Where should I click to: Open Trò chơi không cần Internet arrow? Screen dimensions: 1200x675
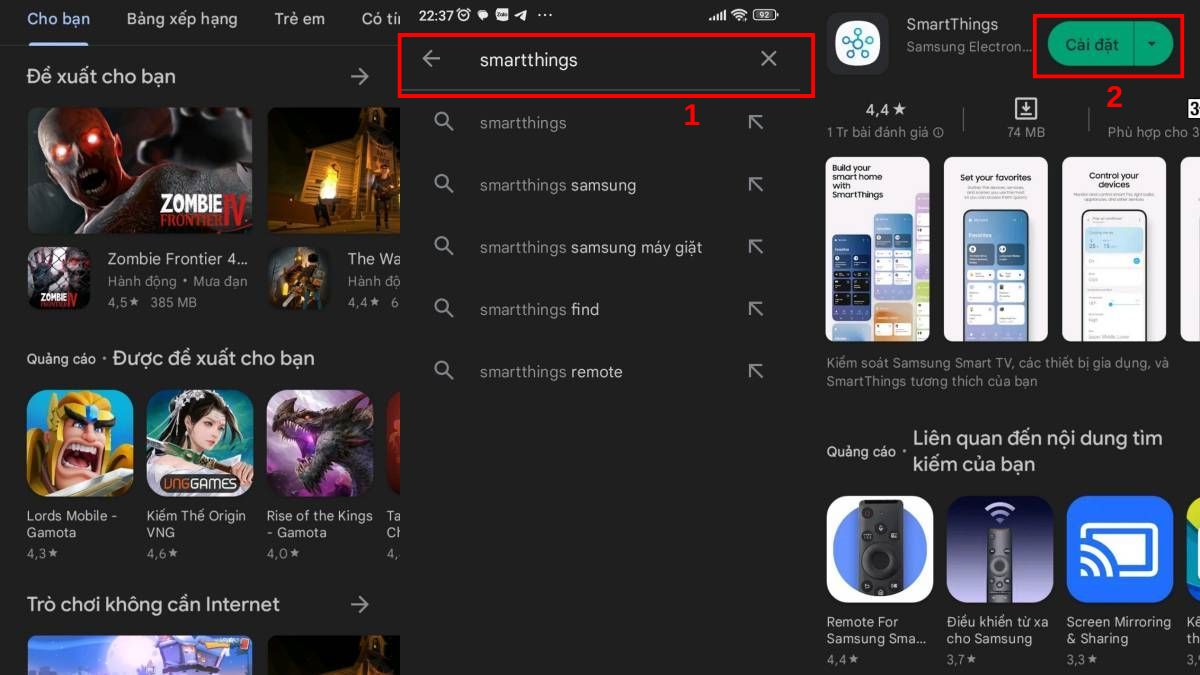pyautogui.click(x=360, y=604)
